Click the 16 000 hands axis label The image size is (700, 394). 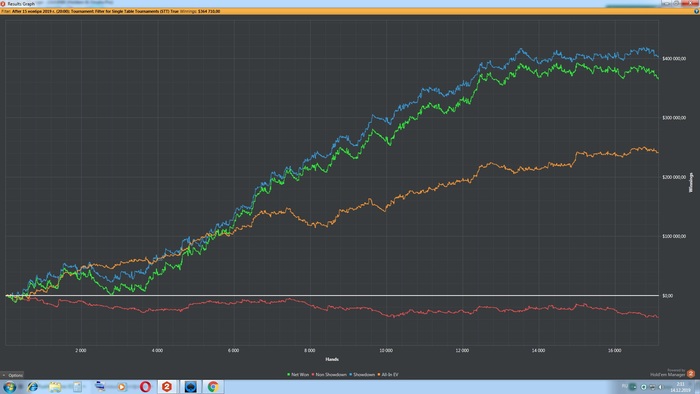tap(614, 351)
